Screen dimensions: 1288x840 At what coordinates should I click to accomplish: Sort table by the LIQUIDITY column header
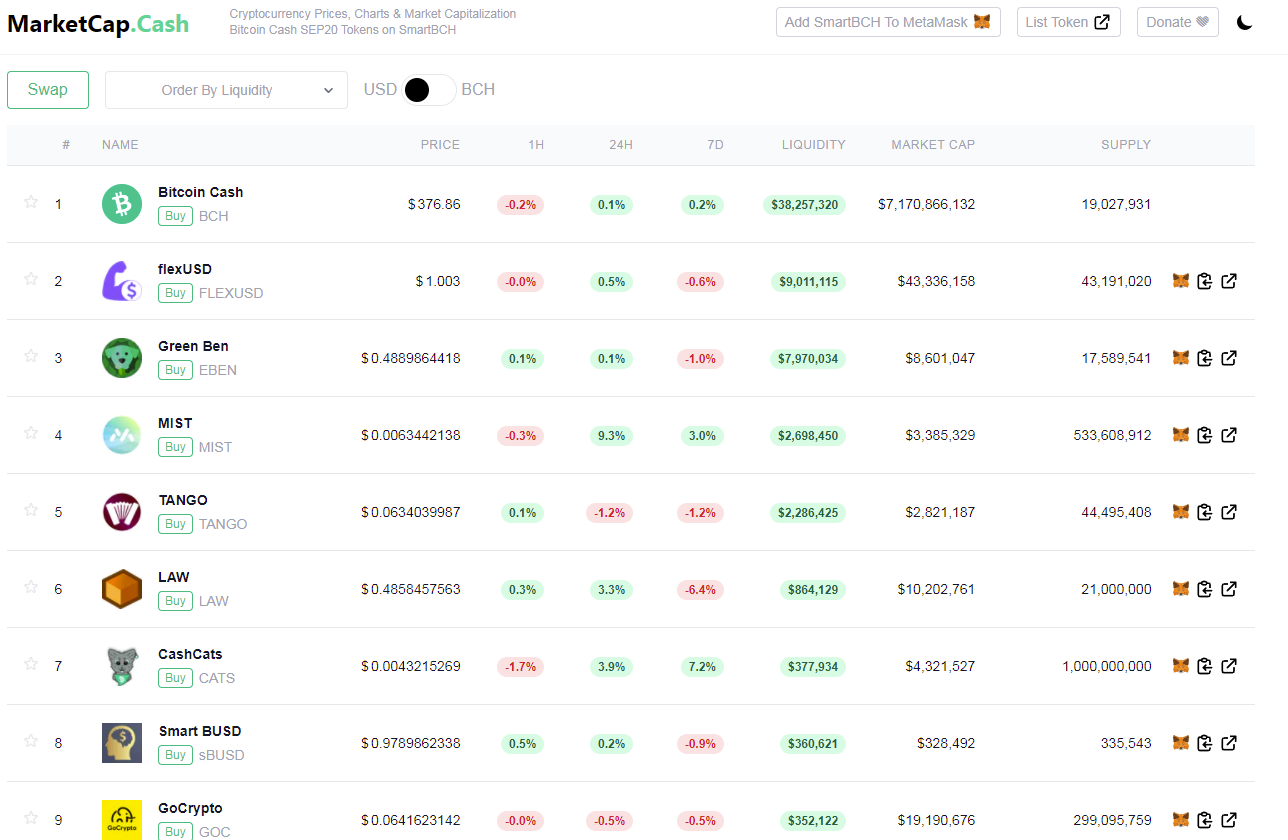tap(813, 145)
